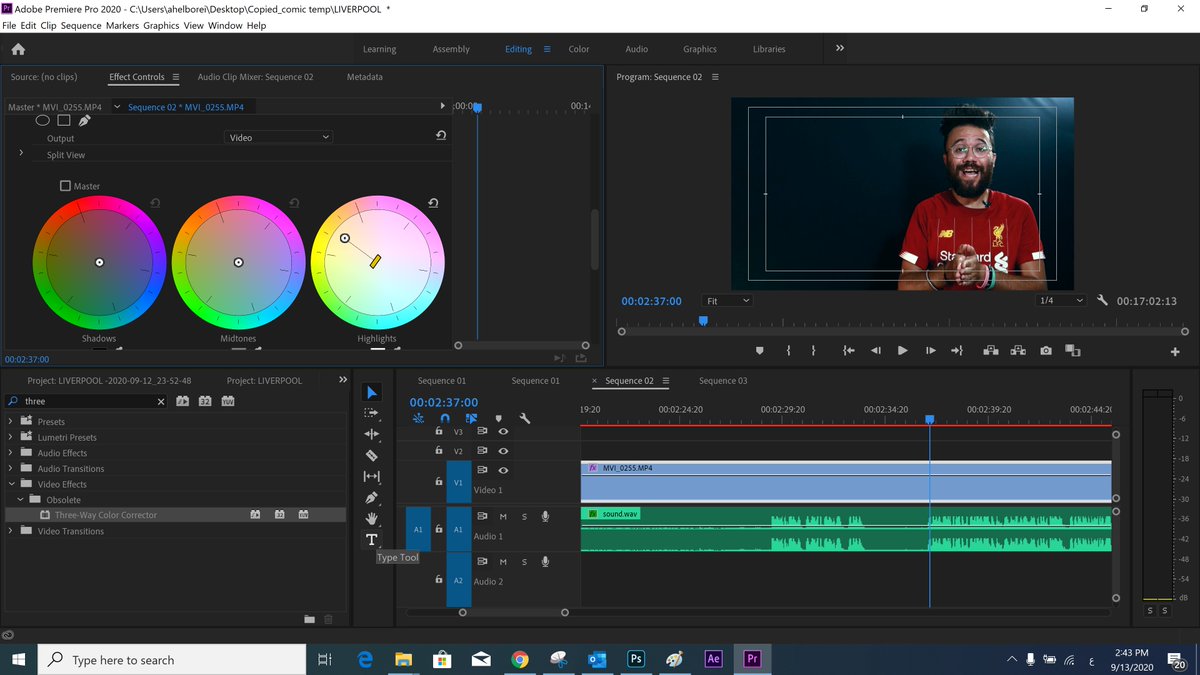Open Photoshop from the Windows taskbar
Screen dimensions: 1200x675
click(x=636, y=660)
